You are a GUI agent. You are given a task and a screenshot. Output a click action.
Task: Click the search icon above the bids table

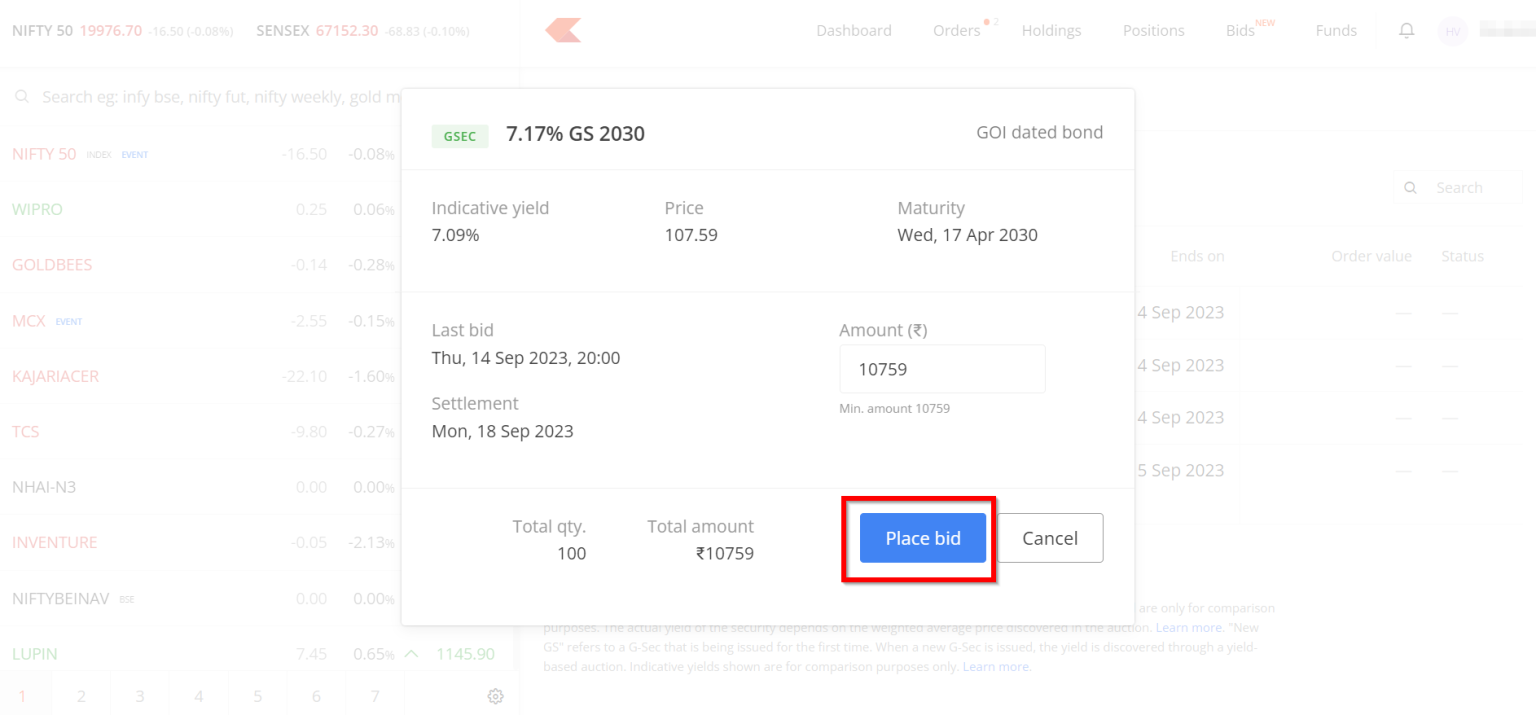point(1410,187)
